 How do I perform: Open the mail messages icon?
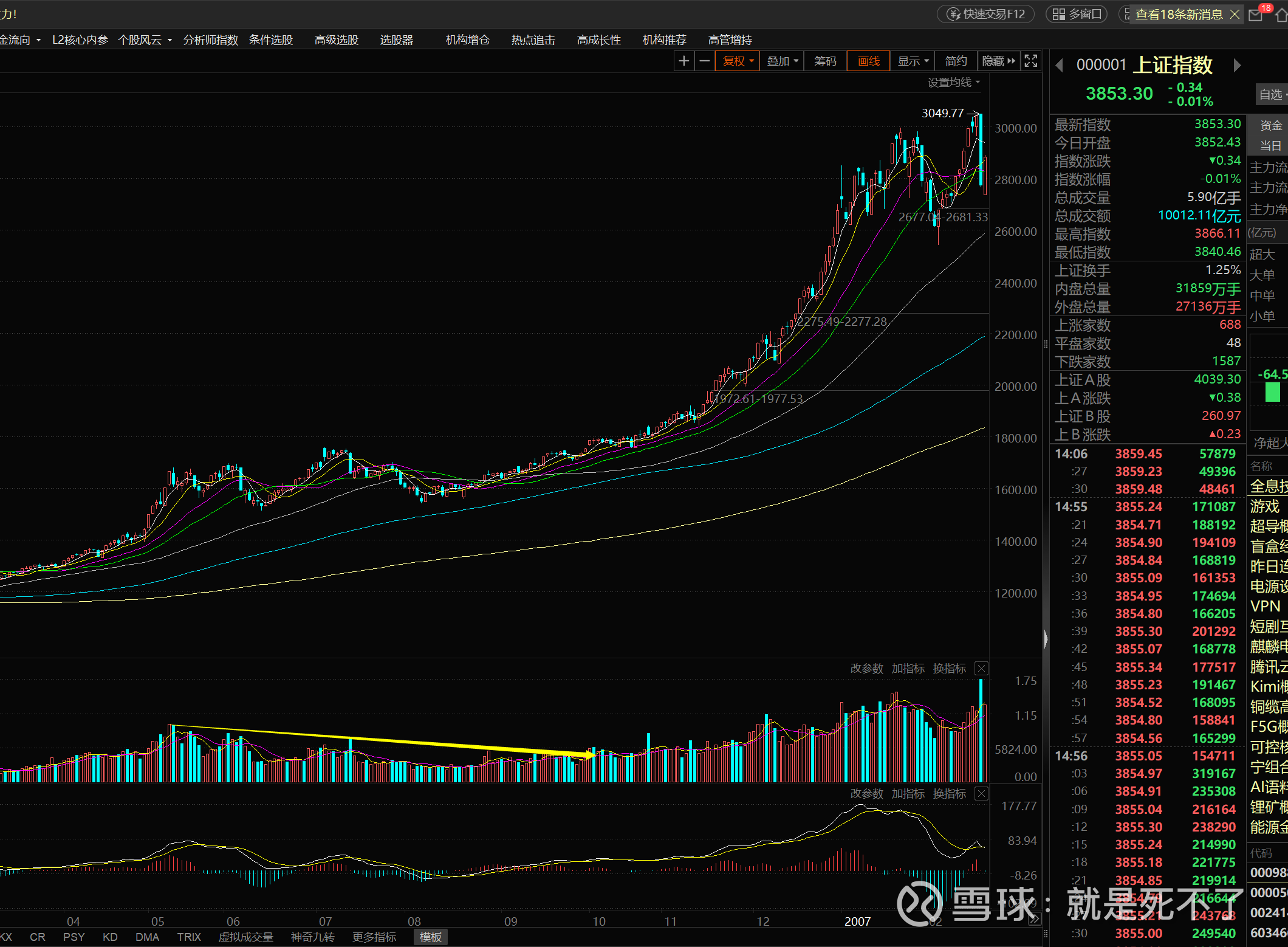[1256, 15]
